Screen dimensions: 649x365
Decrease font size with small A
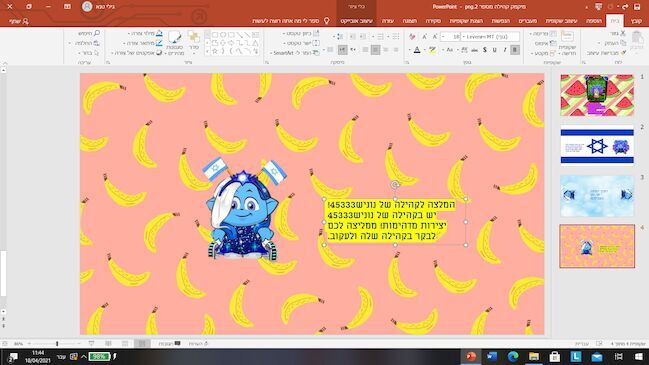coord(424,37)
